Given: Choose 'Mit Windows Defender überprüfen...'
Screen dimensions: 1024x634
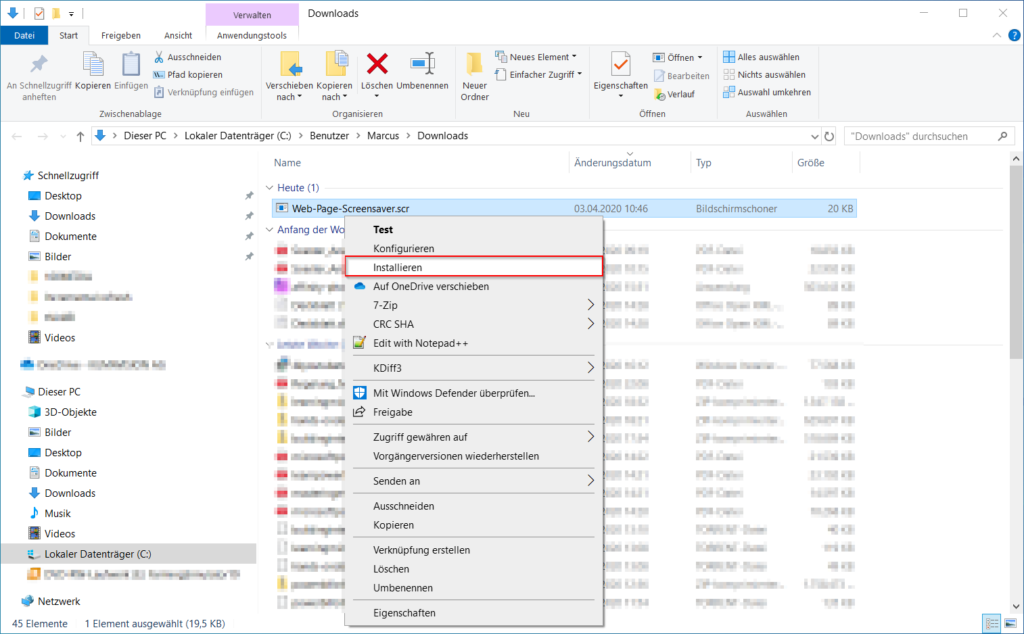Looking at the screenshot, I should pos(473,393).
